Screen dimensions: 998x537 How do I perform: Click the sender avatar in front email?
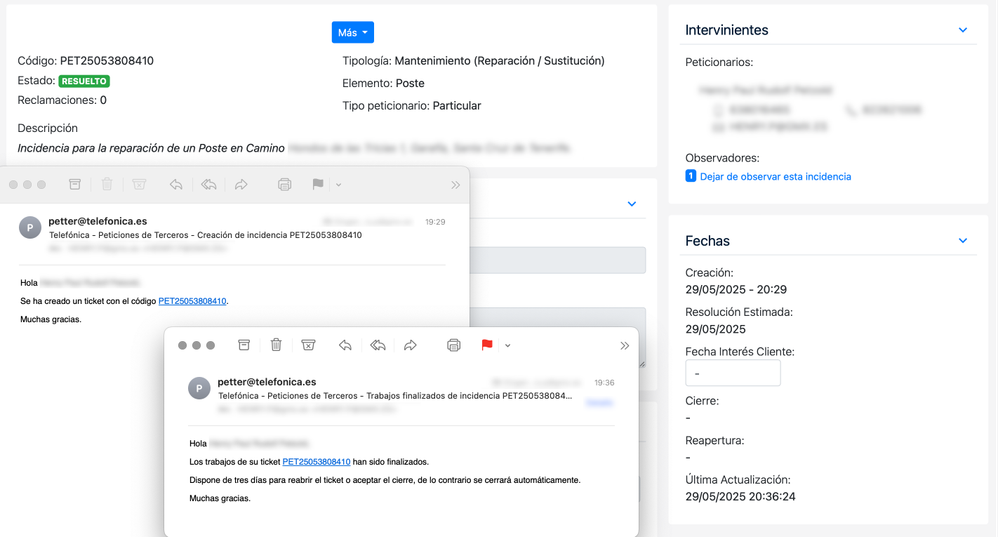pyautogui.click(x=199, y=388)
